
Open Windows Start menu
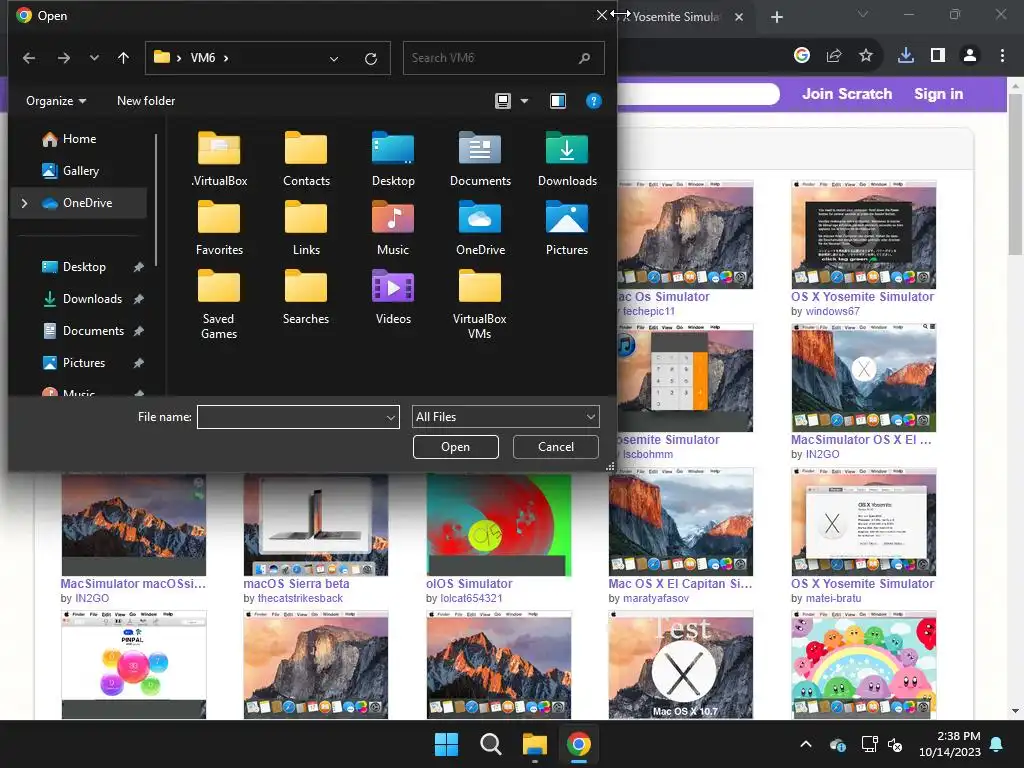pyautogui.click(x=447, y=744)
